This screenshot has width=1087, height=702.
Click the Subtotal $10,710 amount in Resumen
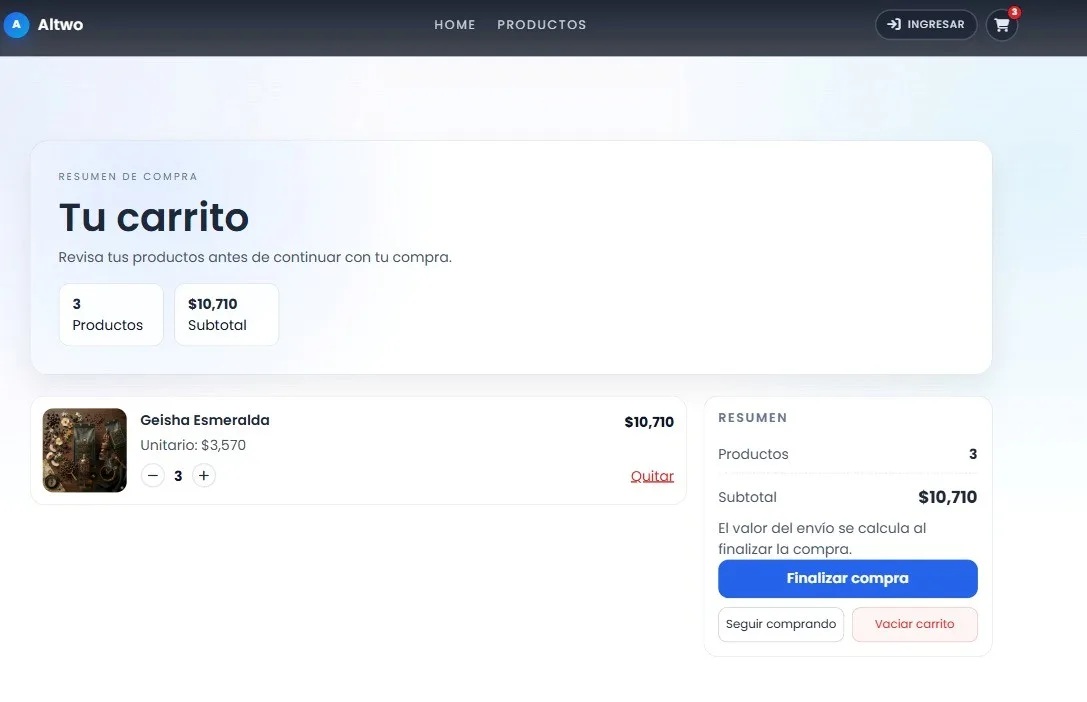tap(947, 497)
